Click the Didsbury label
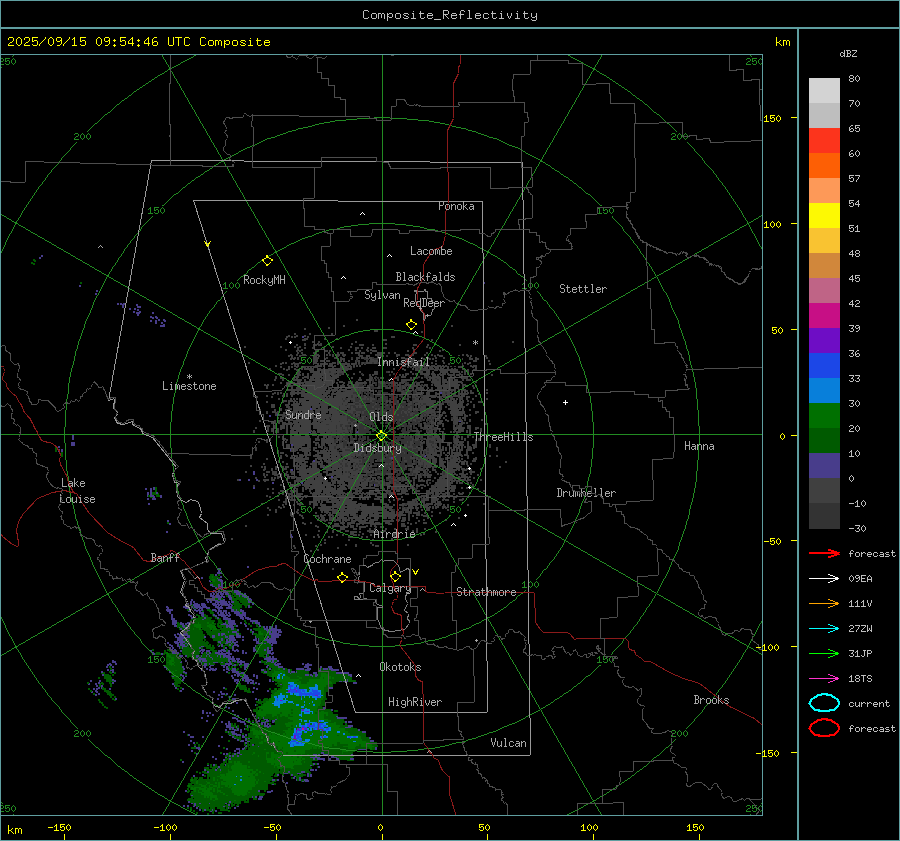This screenshot has height=841, width=900. [378, 448]
